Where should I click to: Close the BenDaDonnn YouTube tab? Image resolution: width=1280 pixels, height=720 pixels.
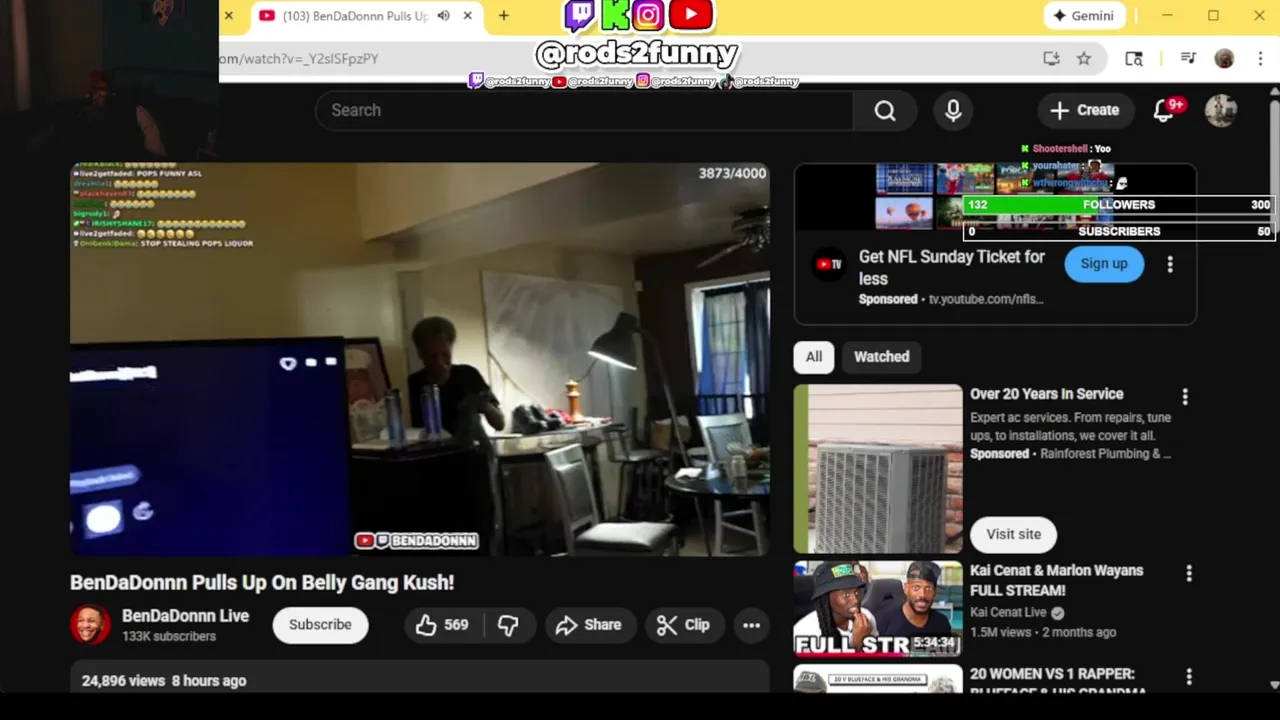(x=467, y=16)
